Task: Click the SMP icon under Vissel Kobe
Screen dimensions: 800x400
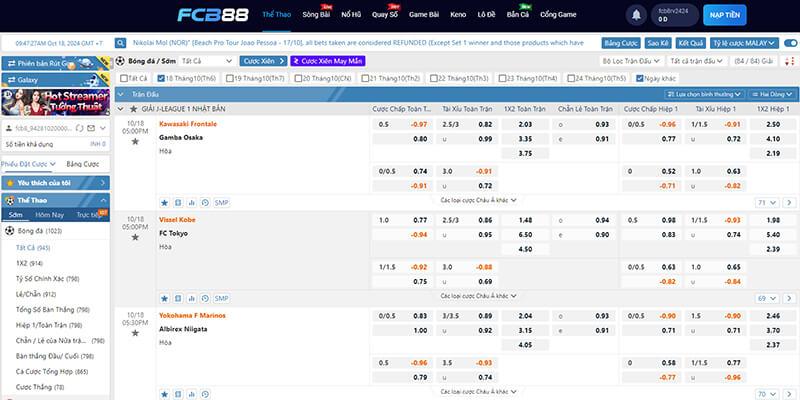Action: [221, 298]
